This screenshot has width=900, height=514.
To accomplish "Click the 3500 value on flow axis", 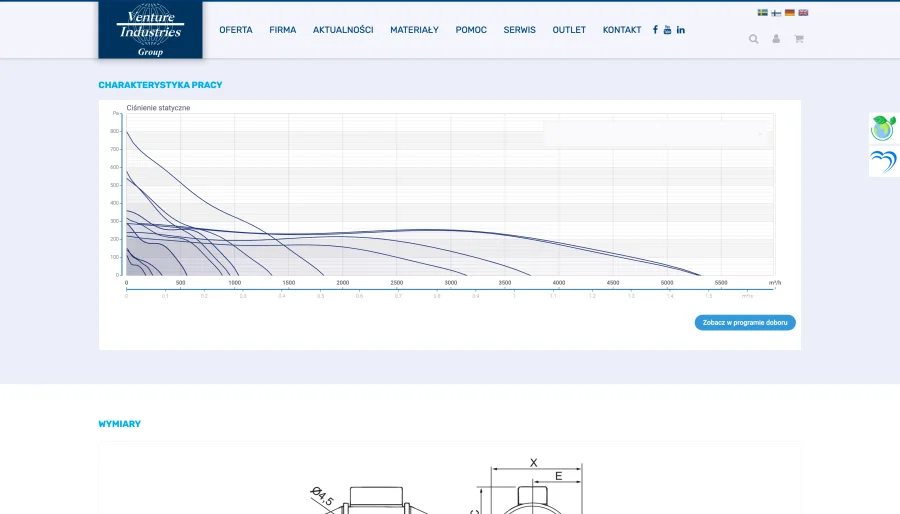I will [505, 283].
